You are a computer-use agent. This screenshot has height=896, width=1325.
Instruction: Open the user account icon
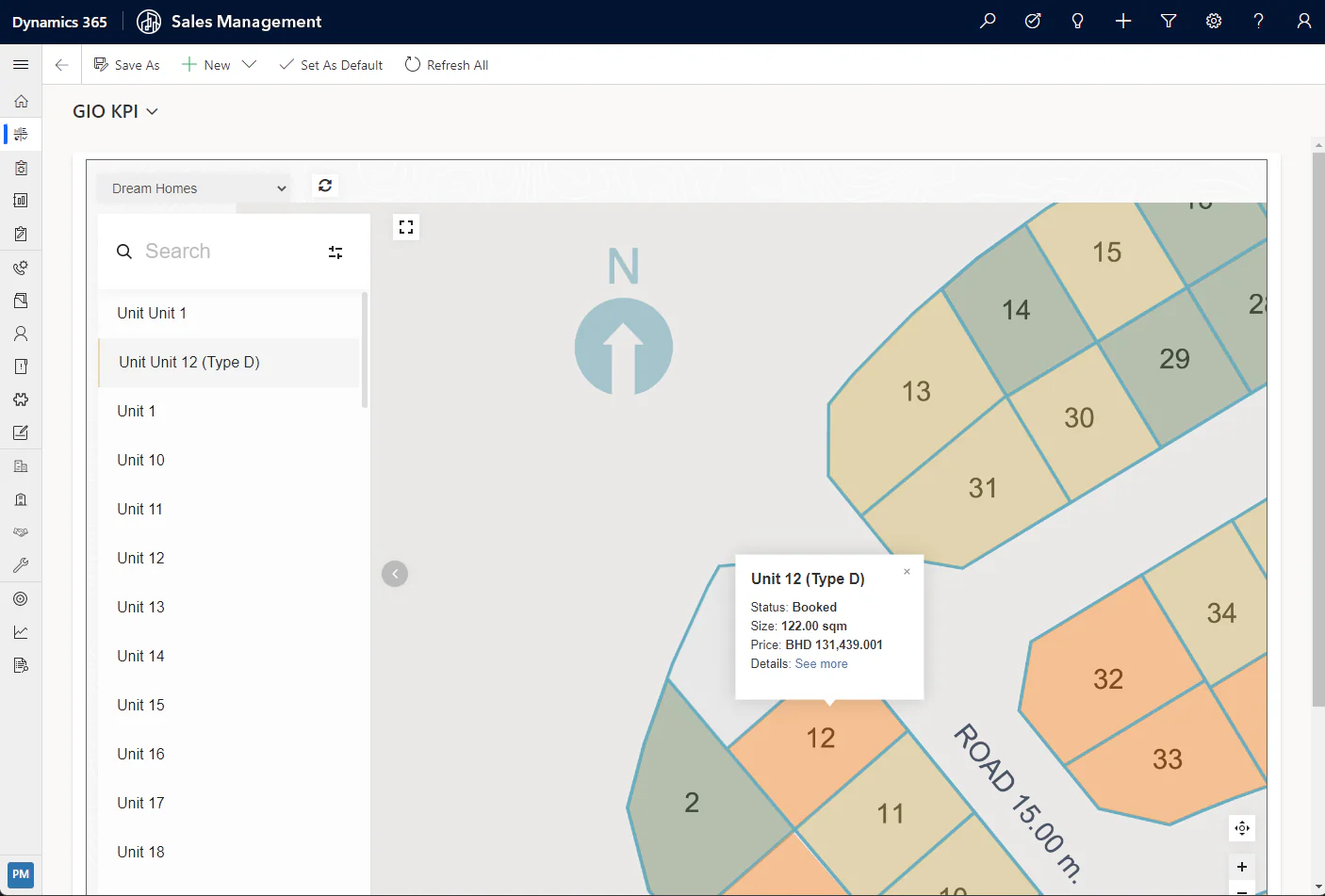[1304, 21]
